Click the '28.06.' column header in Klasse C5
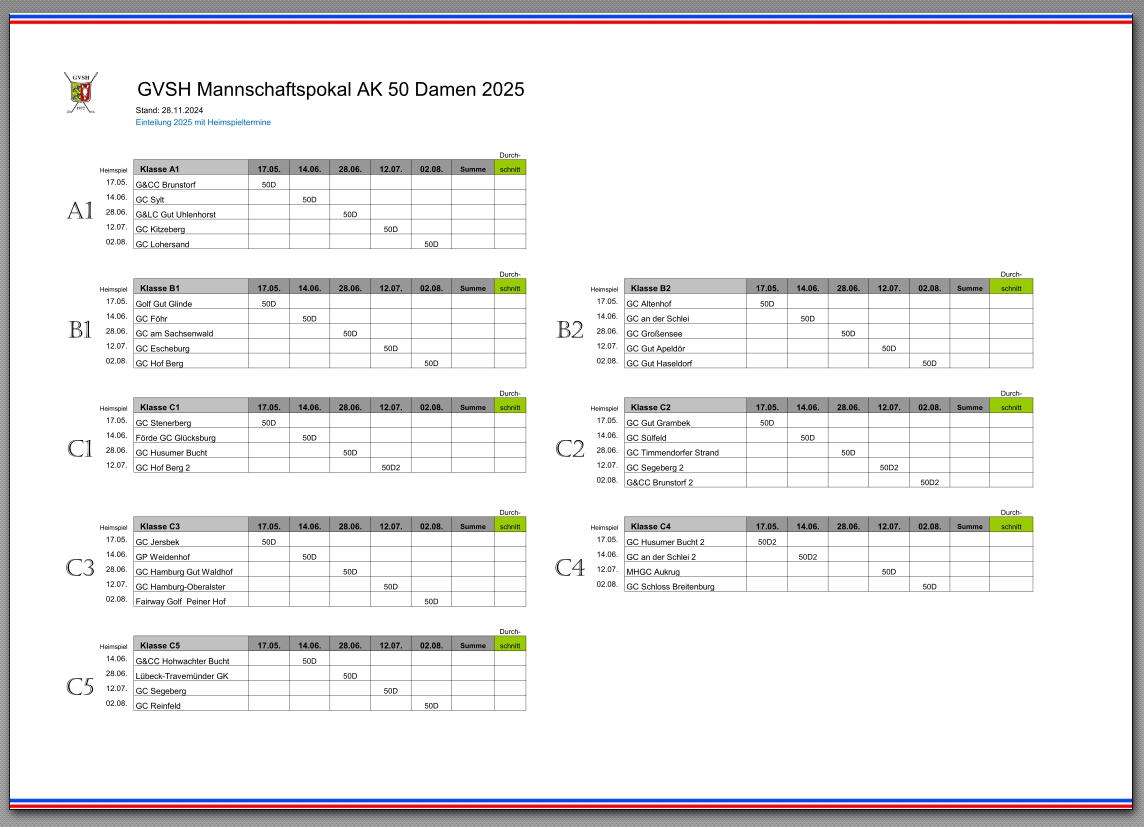 (350, 645)
